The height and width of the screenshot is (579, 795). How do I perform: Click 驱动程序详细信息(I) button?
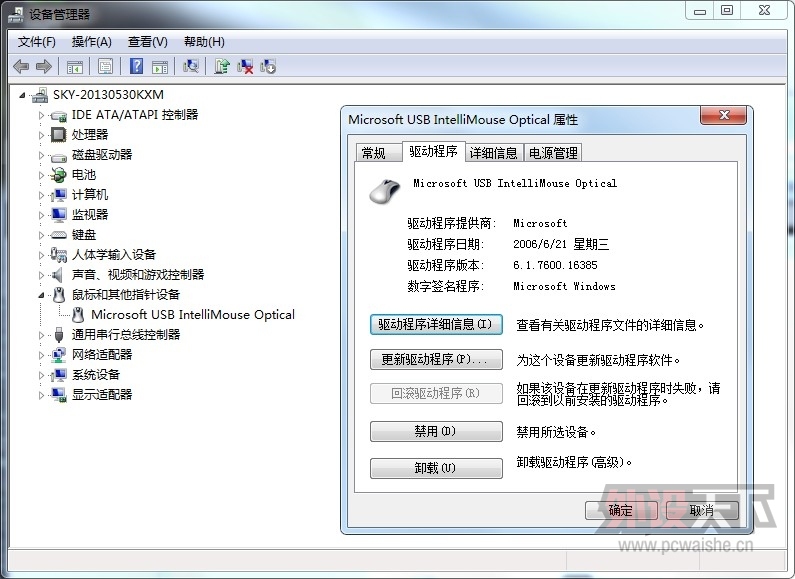[436, 324]
